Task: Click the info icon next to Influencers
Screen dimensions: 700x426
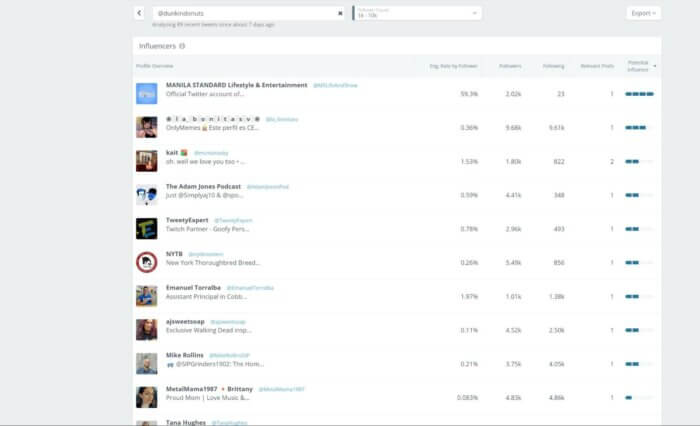Action: tap(182, 46)
